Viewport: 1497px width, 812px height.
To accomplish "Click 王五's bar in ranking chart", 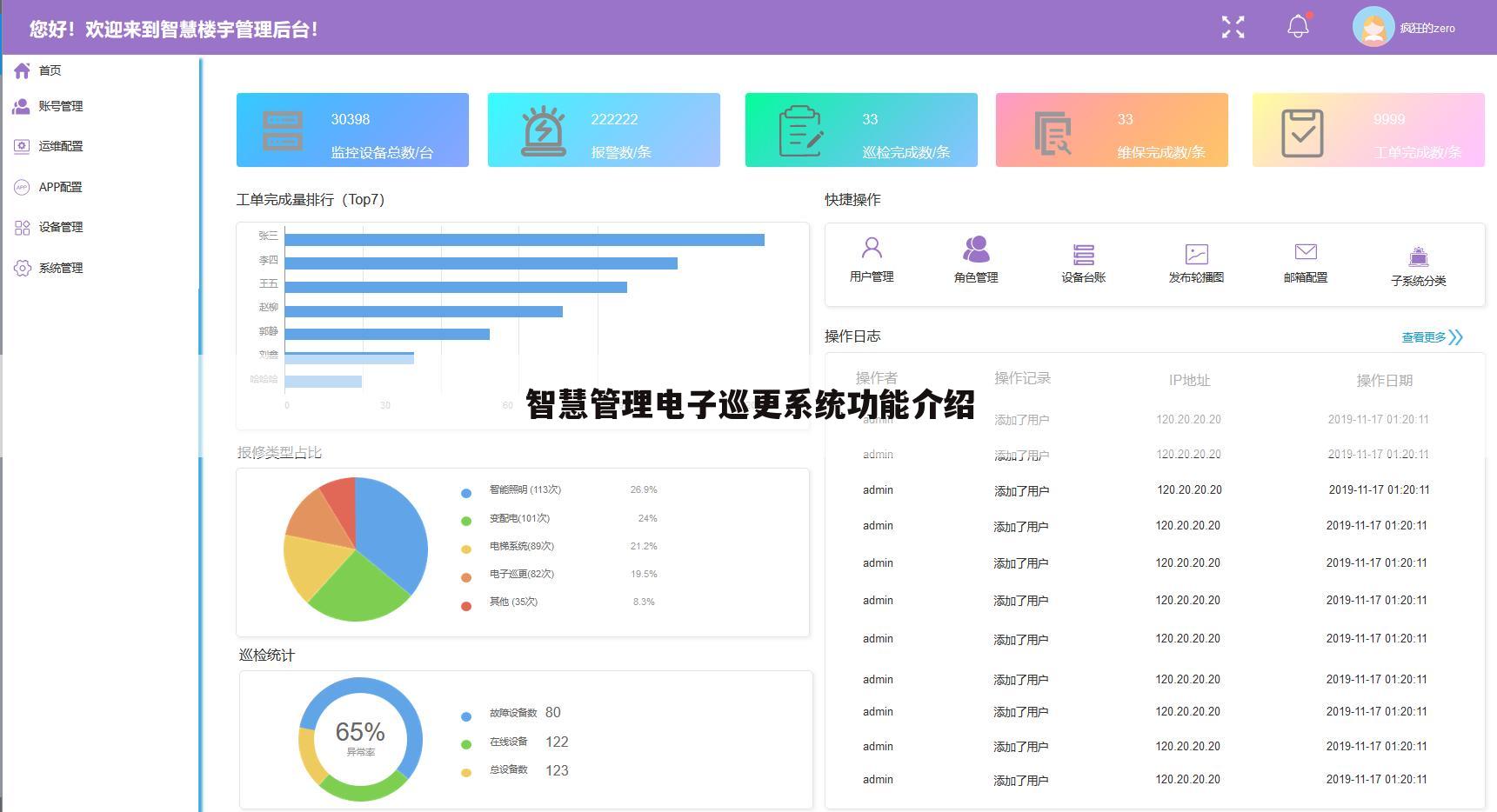I will coord(456,287).
